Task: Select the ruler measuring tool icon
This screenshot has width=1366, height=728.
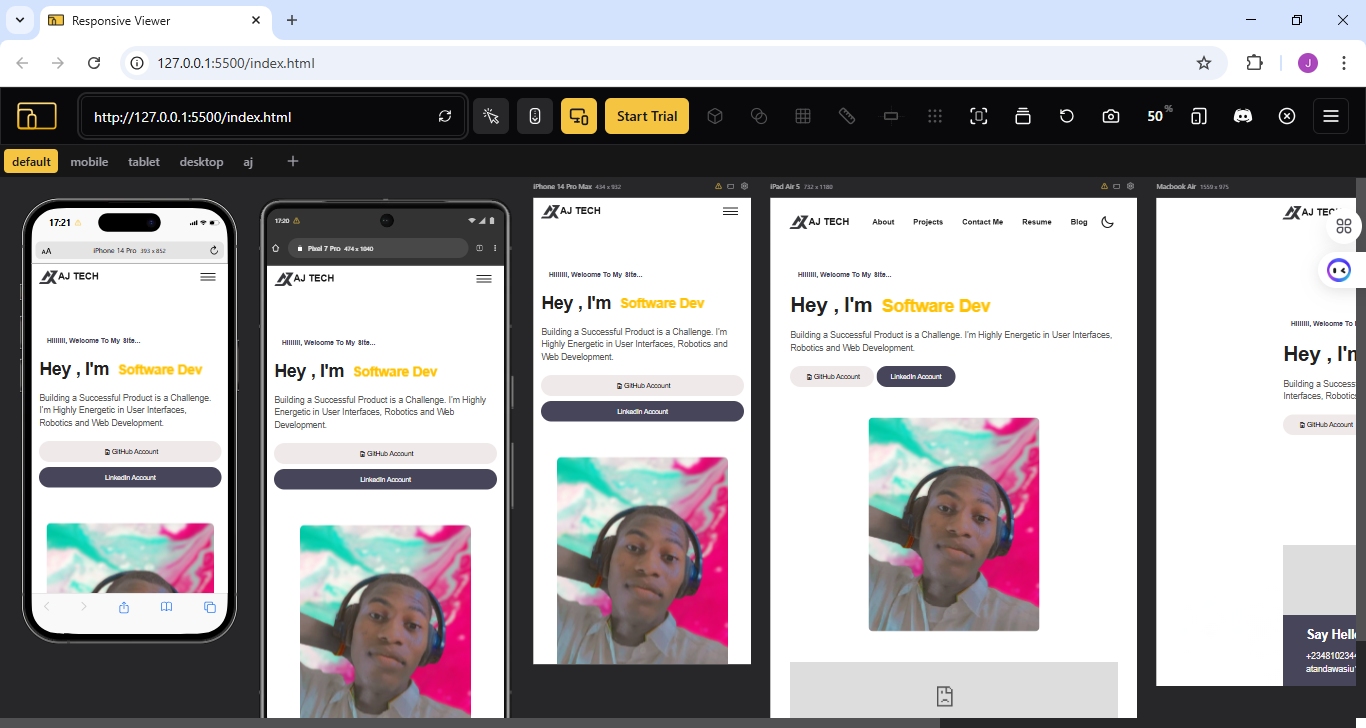Action: tap(847, 116)
